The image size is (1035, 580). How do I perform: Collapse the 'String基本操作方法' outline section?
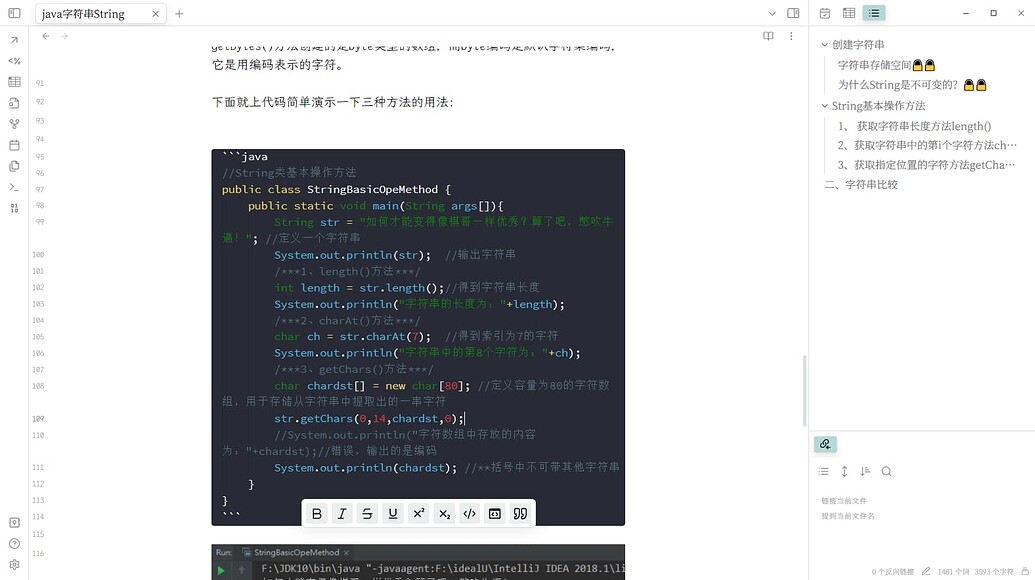tap(824, 106)
